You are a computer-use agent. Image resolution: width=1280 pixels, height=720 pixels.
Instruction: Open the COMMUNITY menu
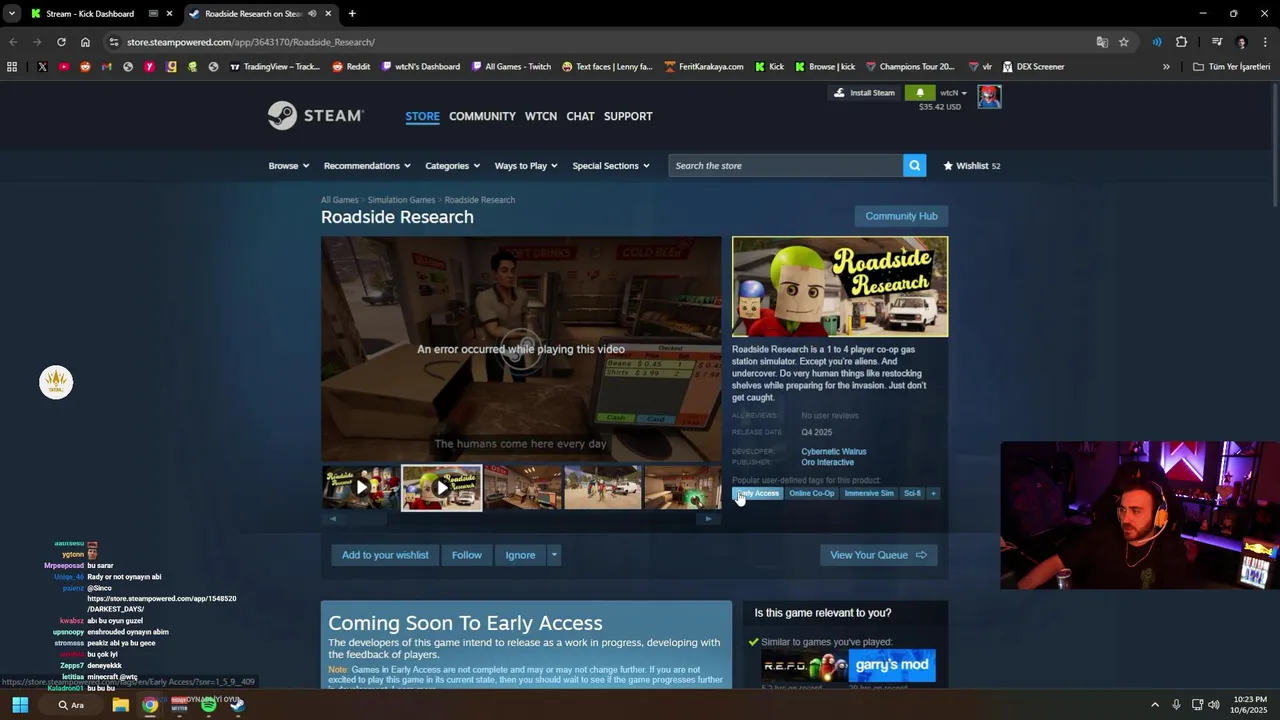click(482, 116)
